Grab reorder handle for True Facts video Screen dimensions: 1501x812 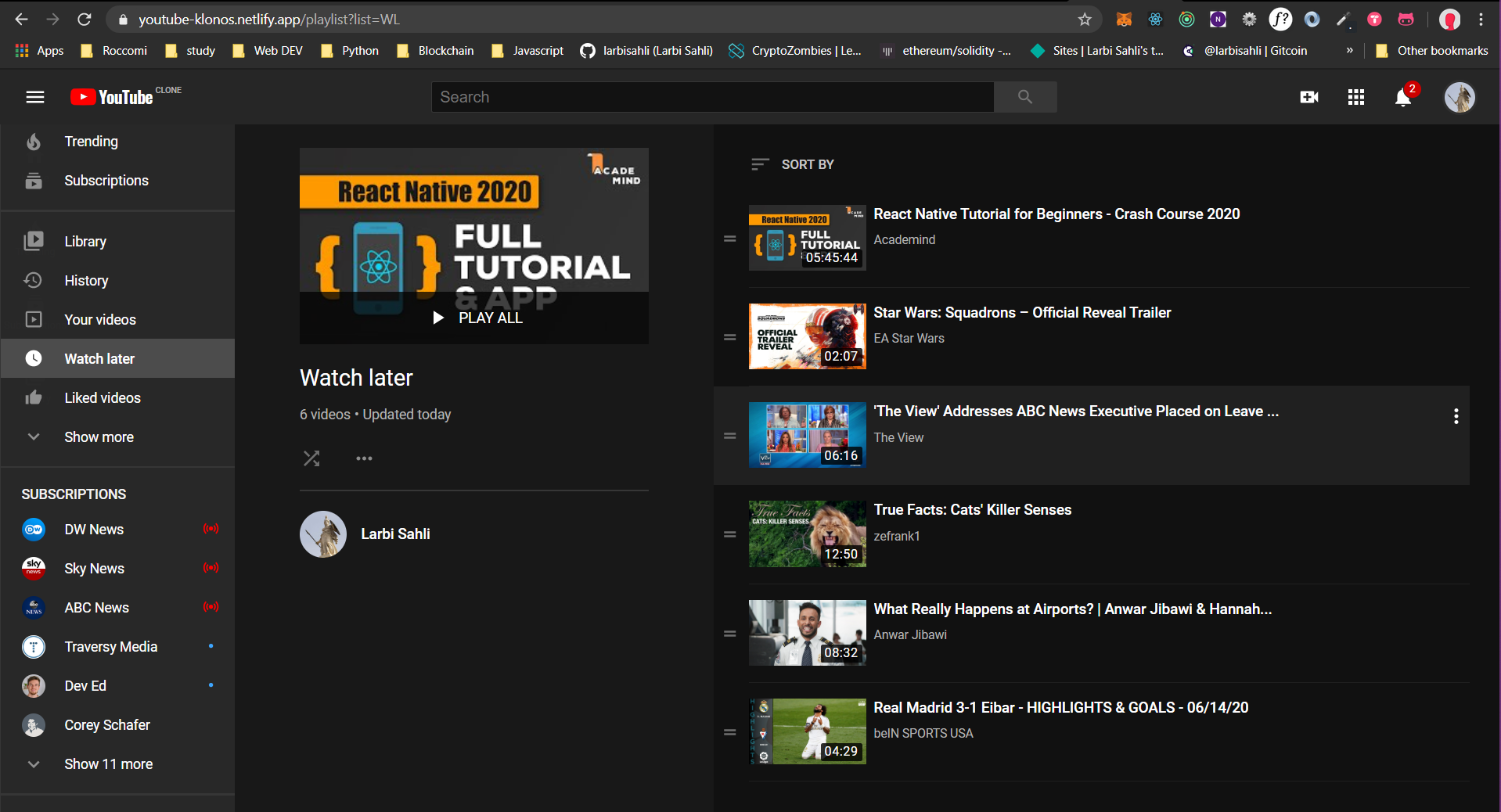pos(730,534)
